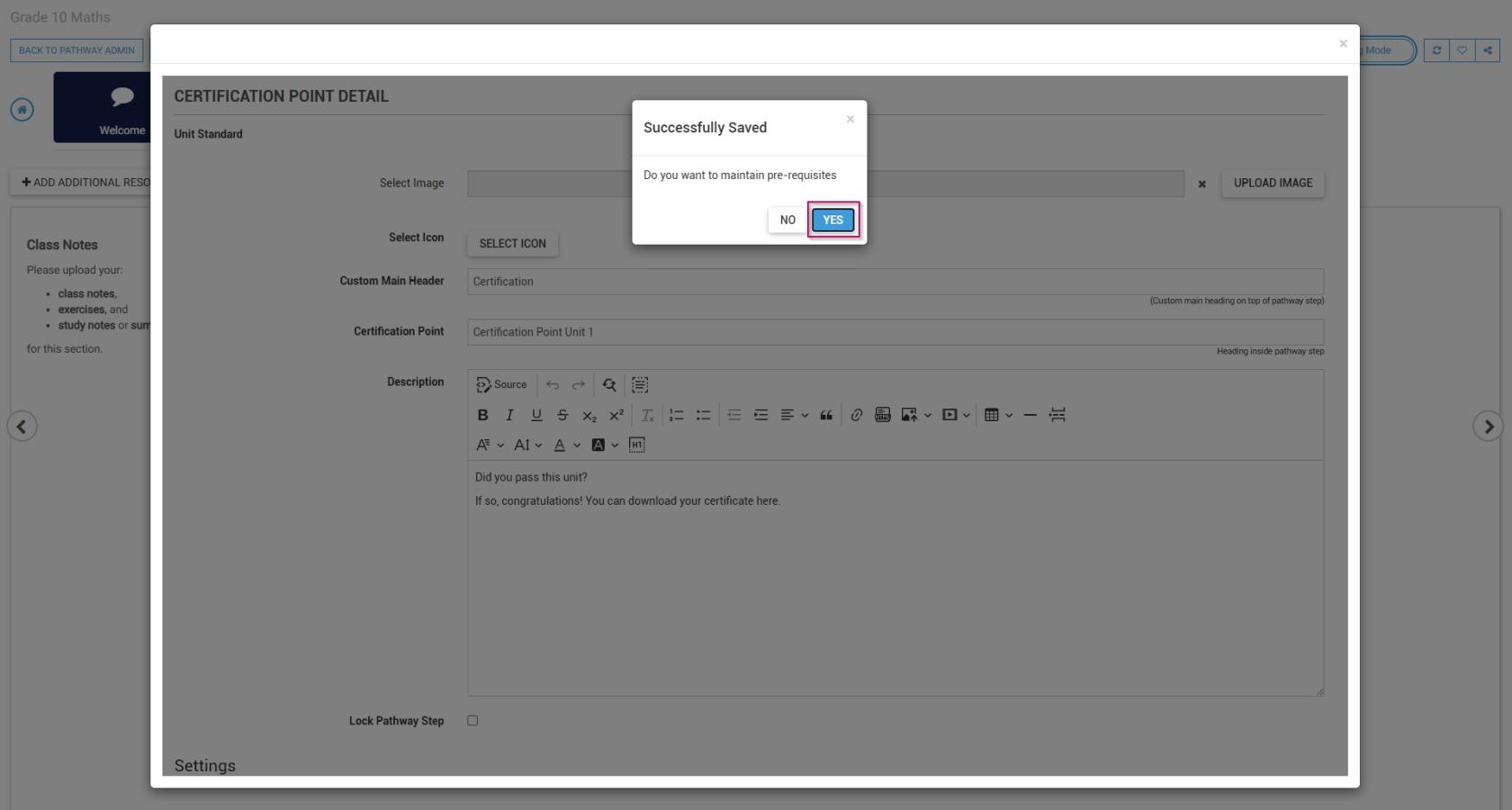This screenshot has width=1512, height=810.
Task: Toggle Underline formatting
Action: tap(536, 415)
